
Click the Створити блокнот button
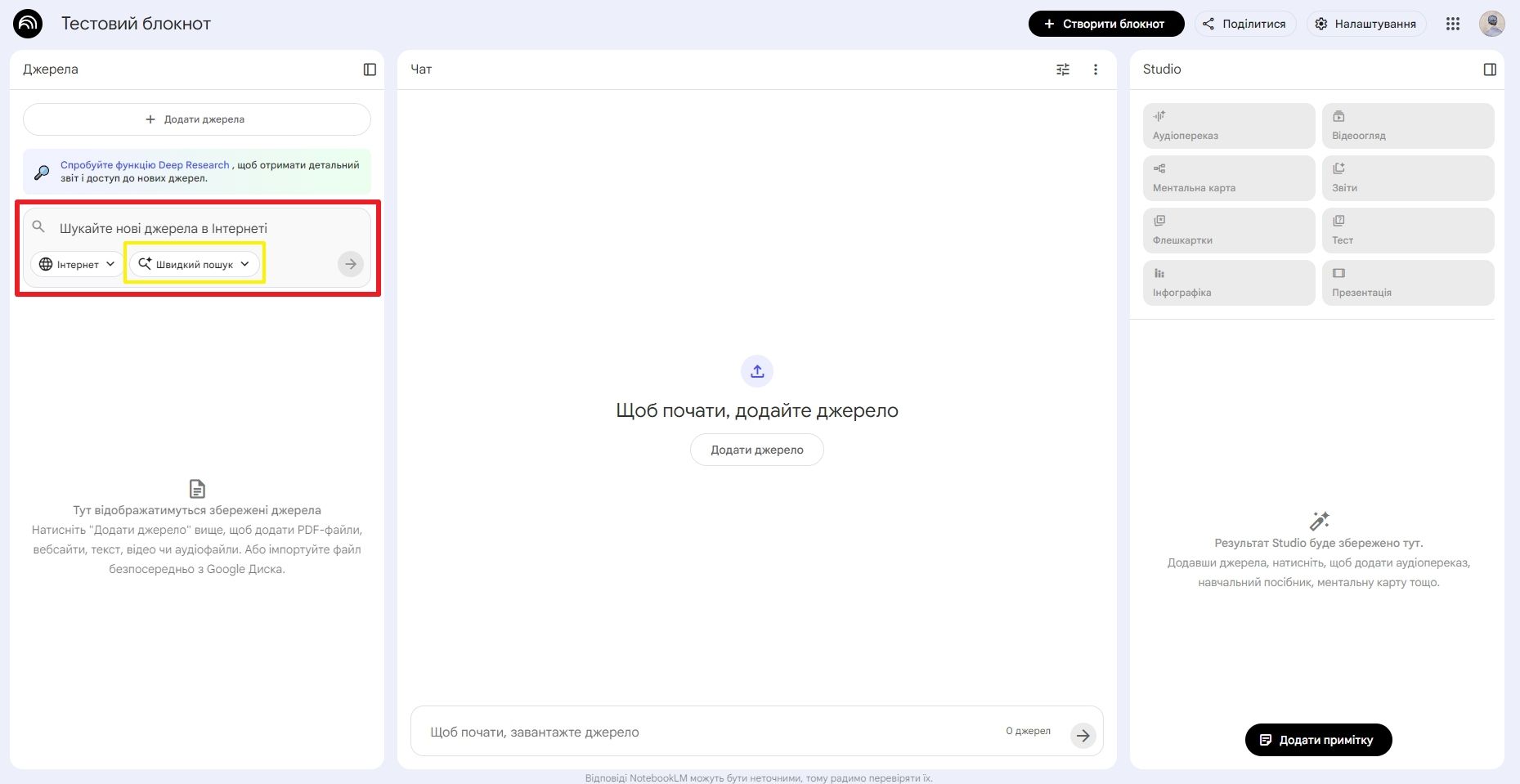pos(1105,24)
